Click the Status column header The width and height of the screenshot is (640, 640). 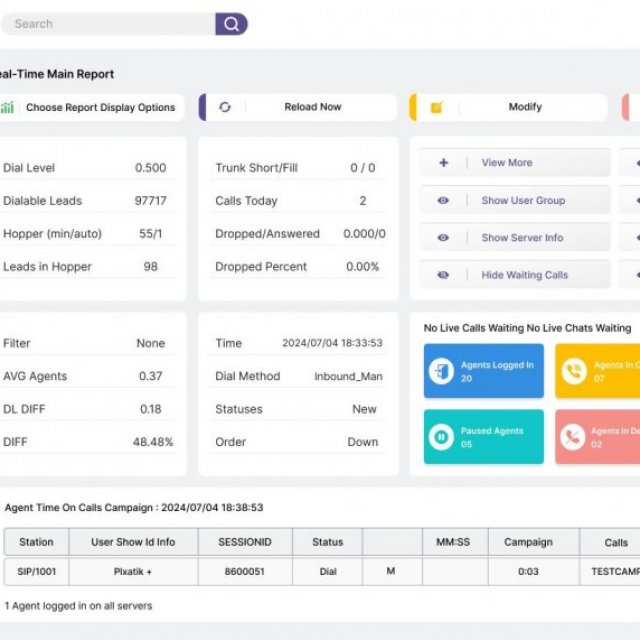[327, 542]
